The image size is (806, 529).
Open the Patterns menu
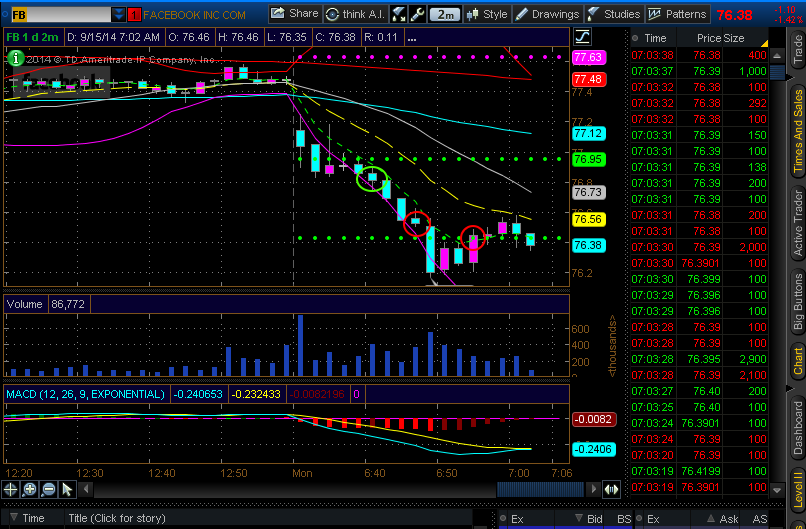(x=677, y=14)
